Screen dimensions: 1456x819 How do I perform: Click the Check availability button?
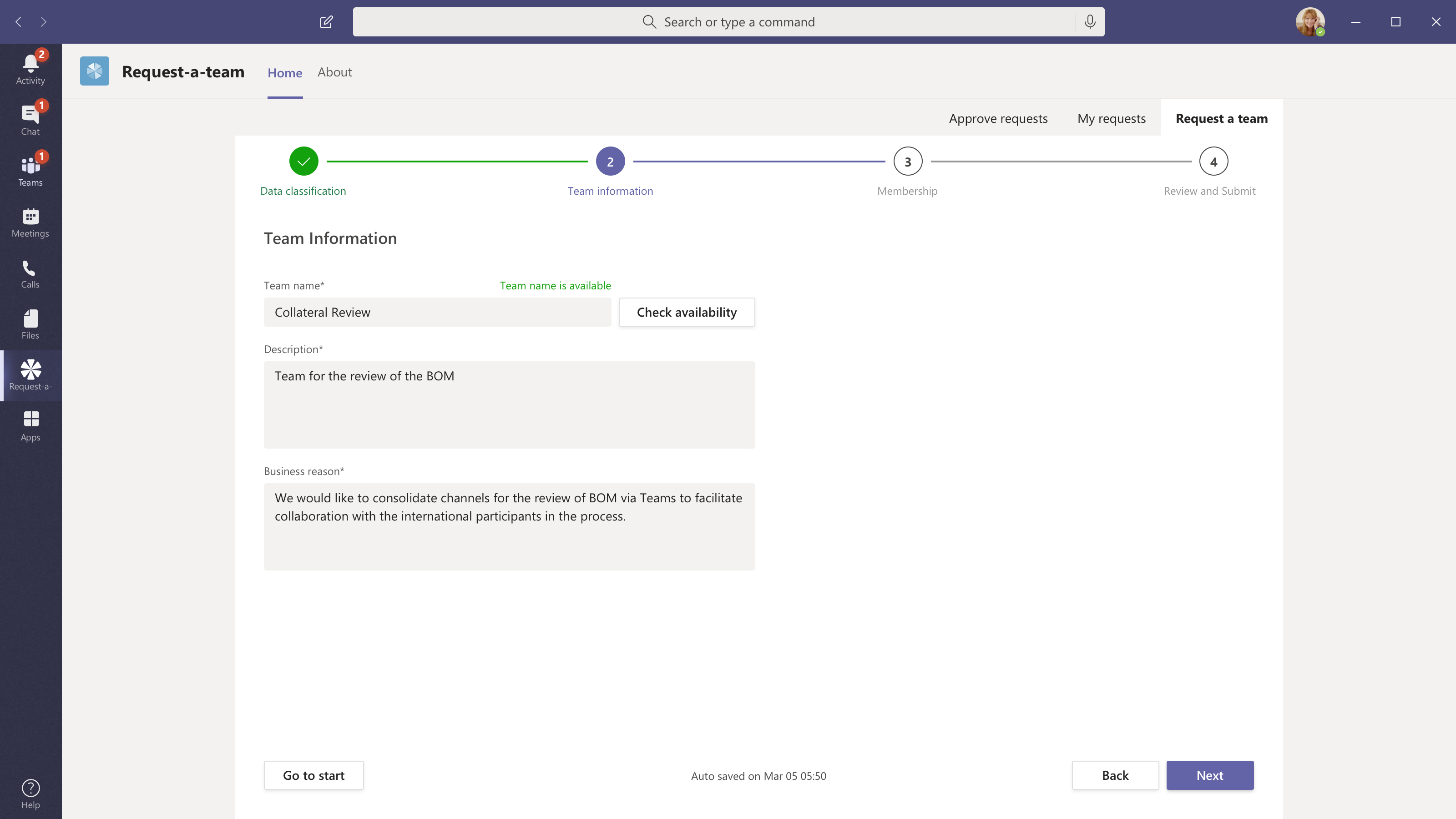pos(686,312)
